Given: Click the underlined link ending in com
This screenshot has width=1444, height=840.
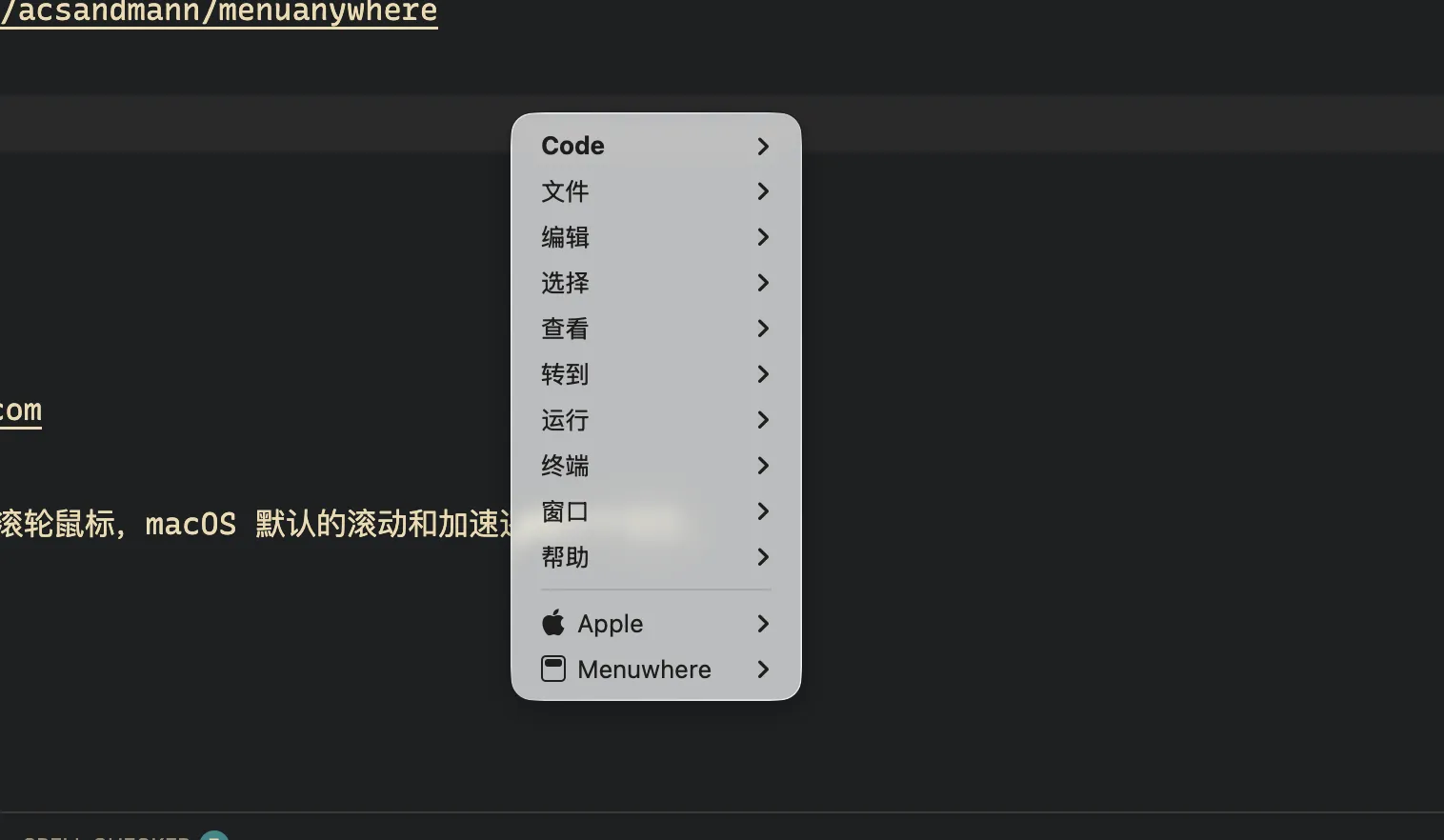Looking at the screenshot, I should [20, 410].
